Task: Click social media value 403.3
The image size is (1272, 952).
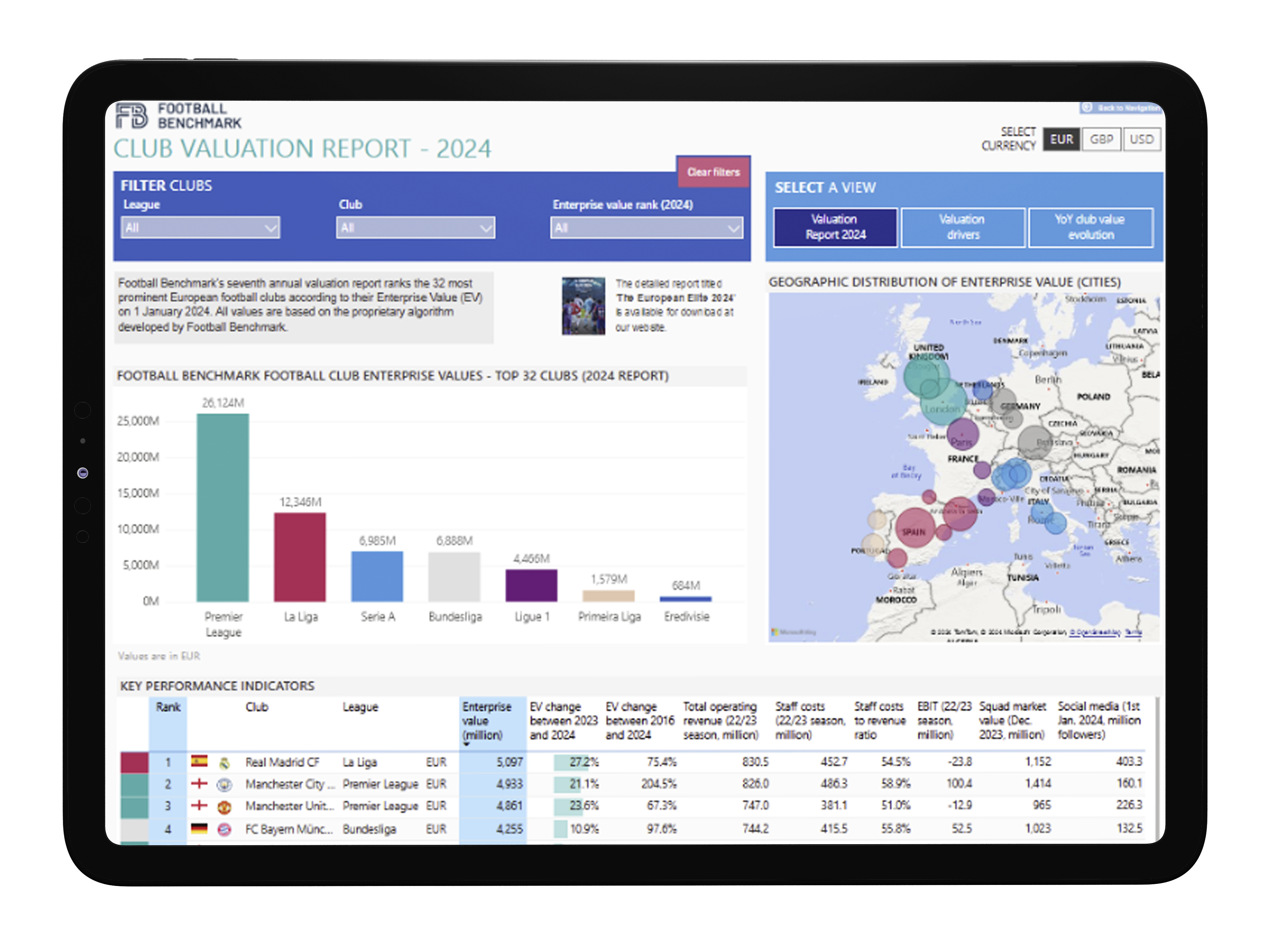Action: point(1129,762)
